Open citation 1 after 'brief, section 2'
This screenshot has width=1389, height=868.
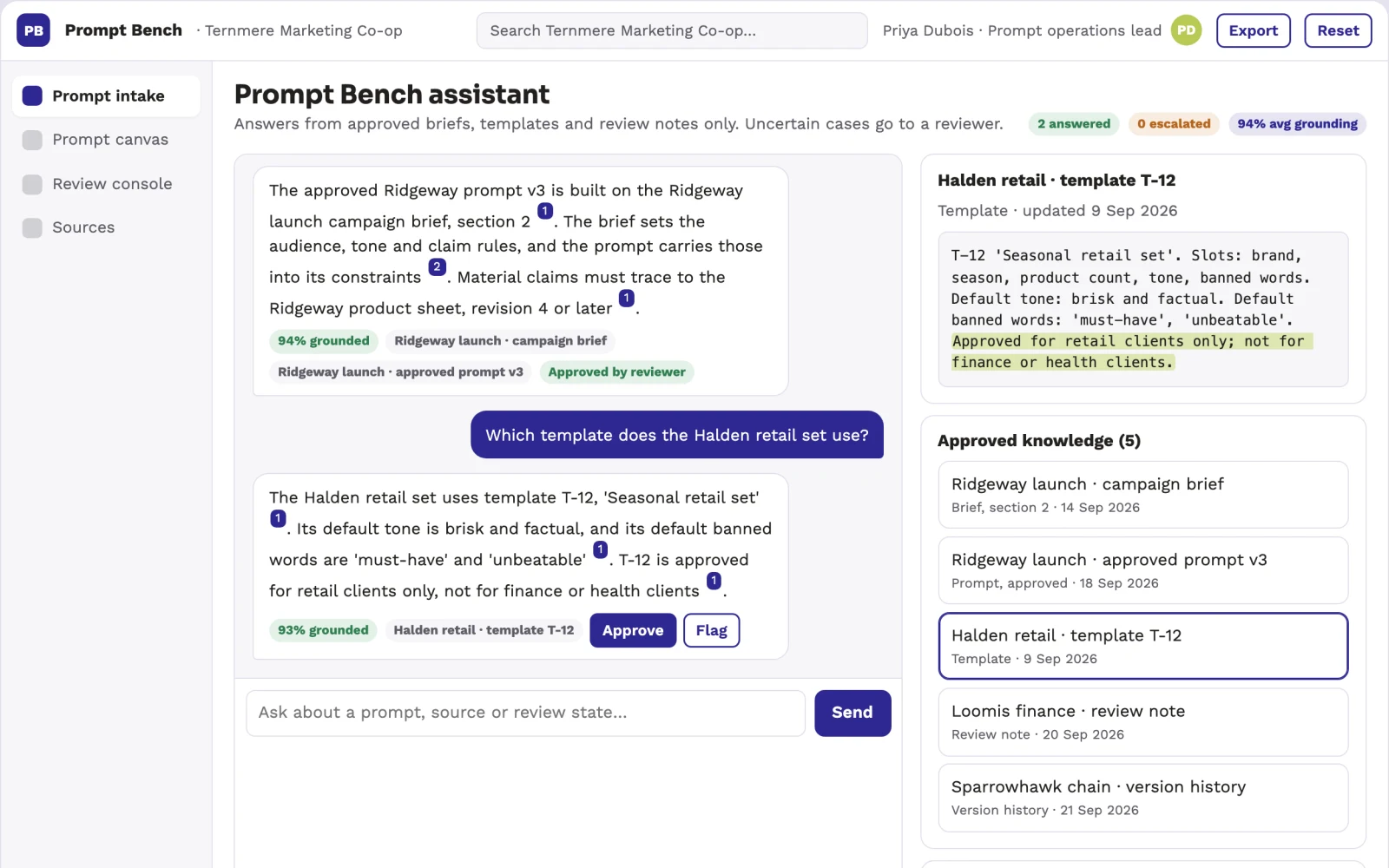click(545, 211)
